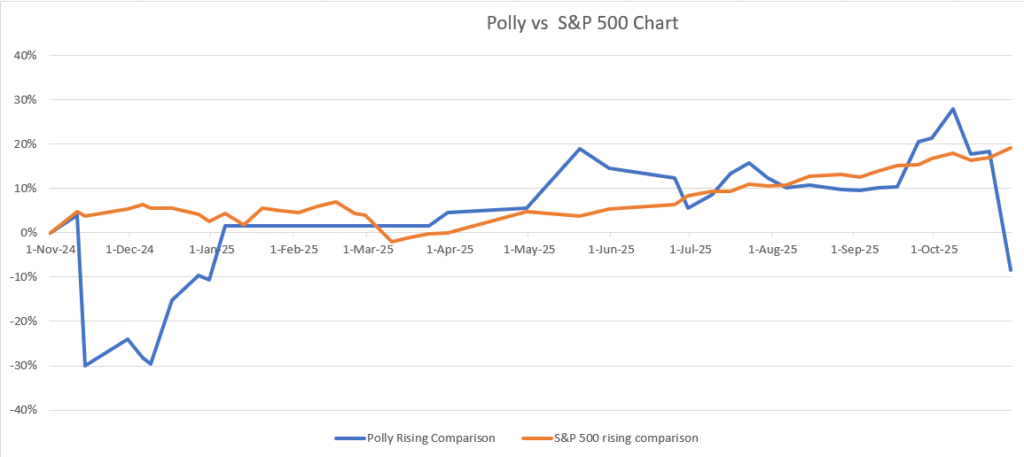Click the 40% label on the vertical axis
Viewport: 1024px width, 457px height.
pos(24,55)
